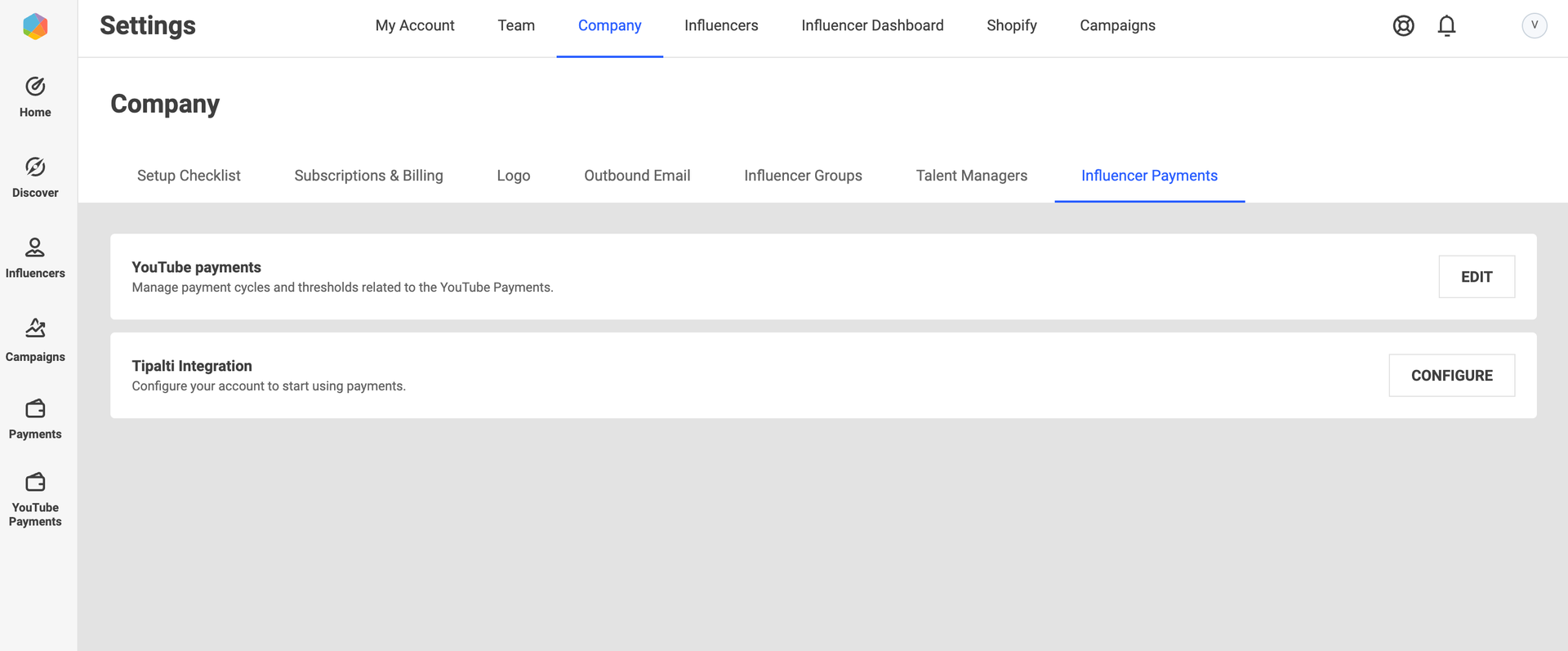1568x651 pixels.
Task: Click the YouTube payments heading text
Action: click(x=196, y=267)
